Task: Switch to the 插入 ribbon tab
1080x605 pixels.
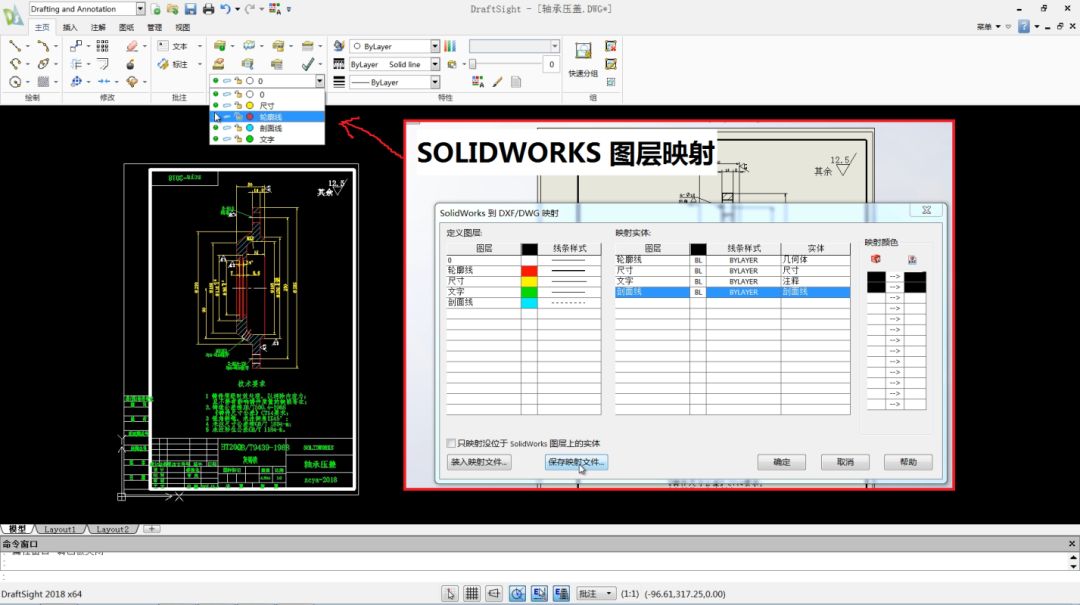Action: (70, 28)
